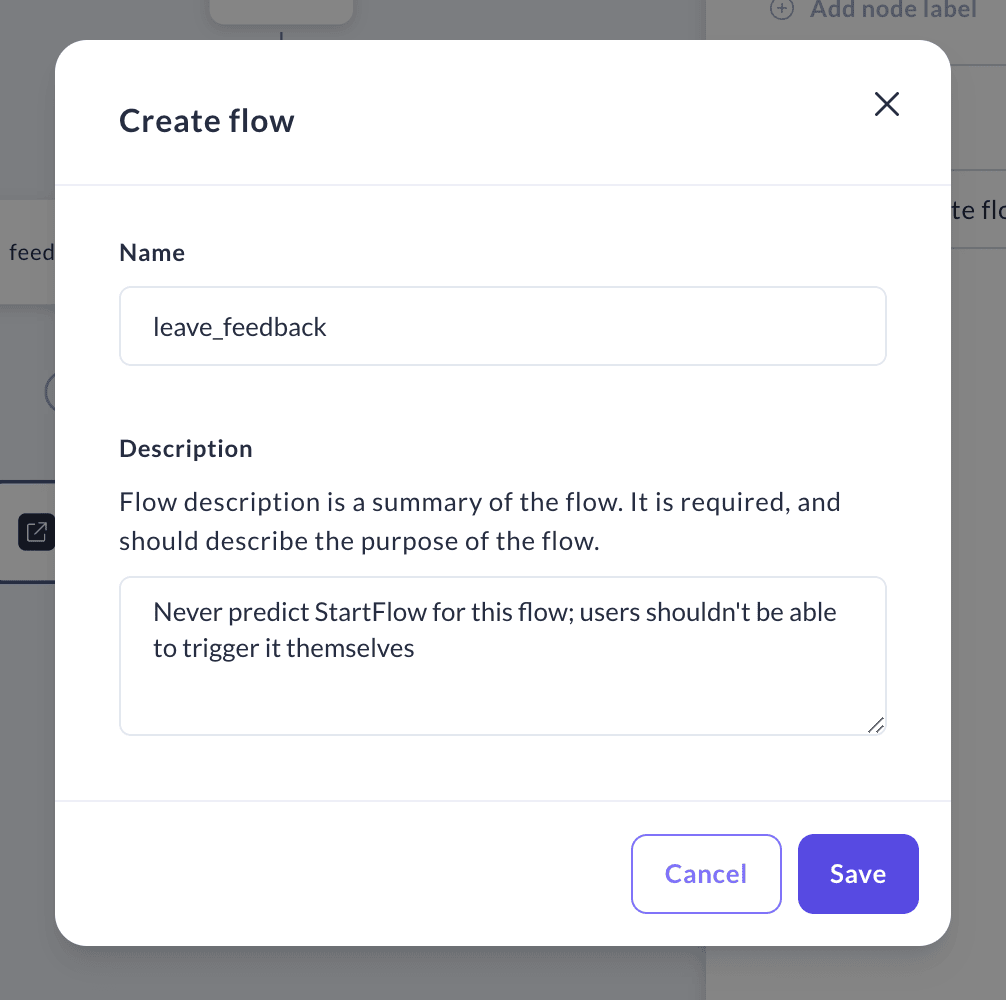Click the Create flow dialog title

[206, 120]
